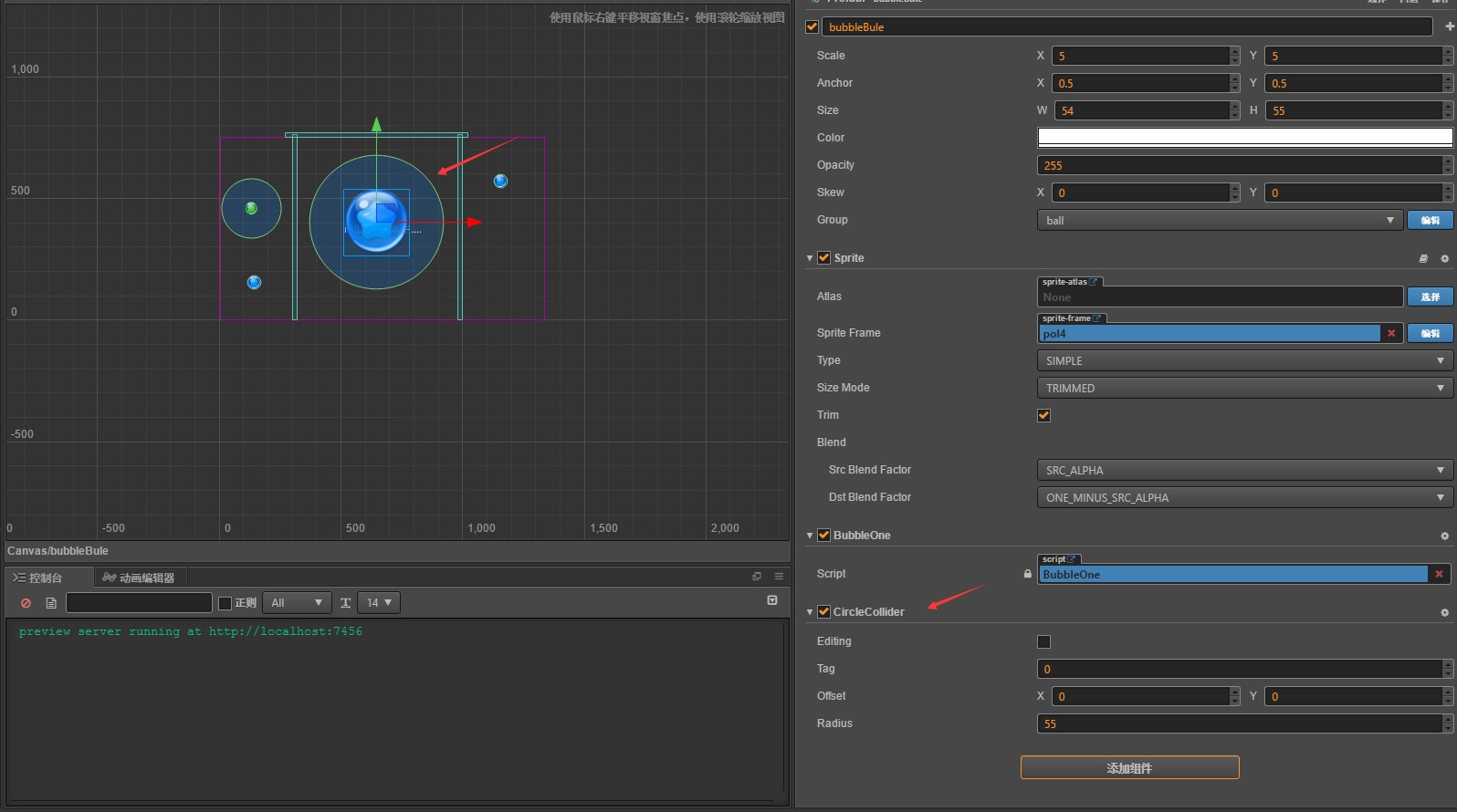
Task: Open the Size Mode TRIMMED dropdown
Action: point(1244,389)
